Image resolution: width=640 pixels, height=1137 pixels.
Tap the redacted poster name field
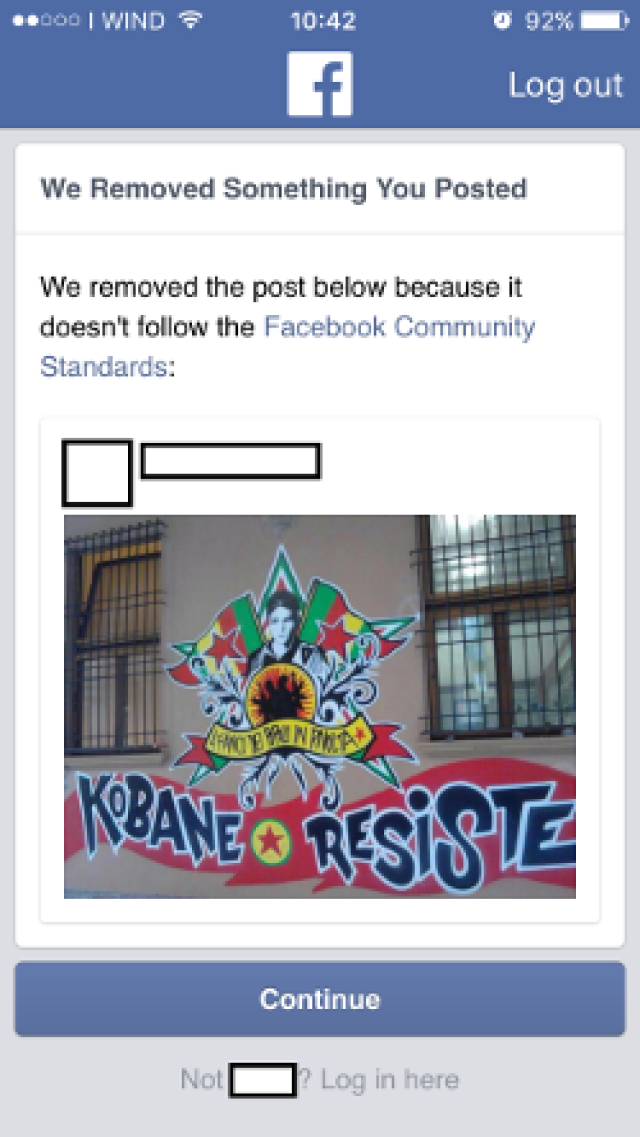point(230,462)
